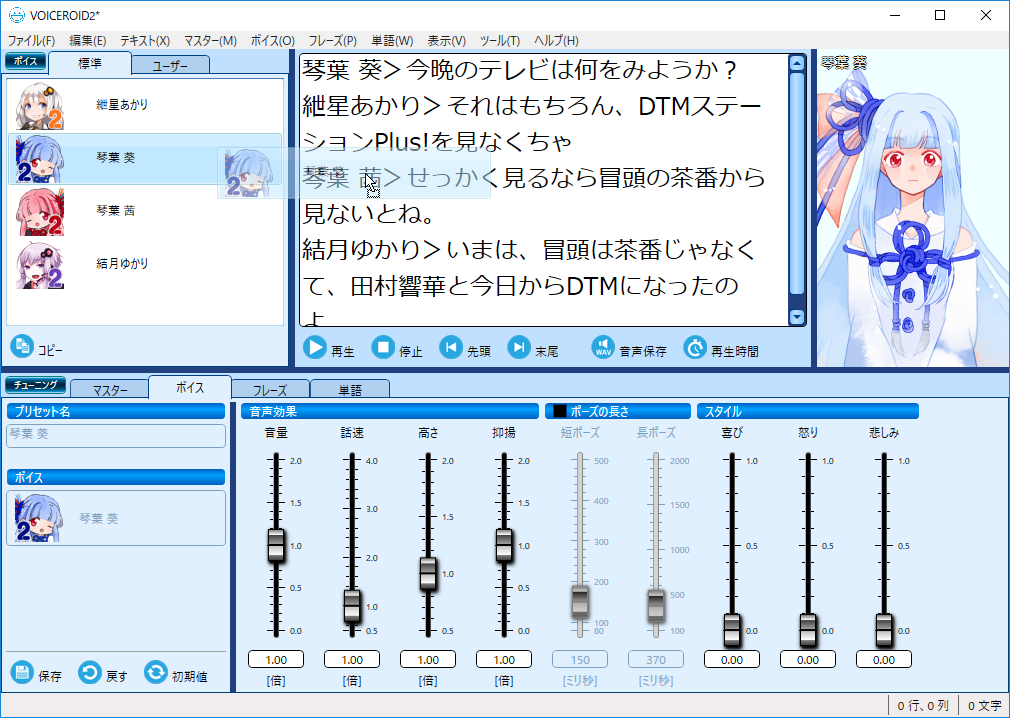
Task: Open the マスター(M) menu
Action: pyautogui.click(x=210, y=41)
